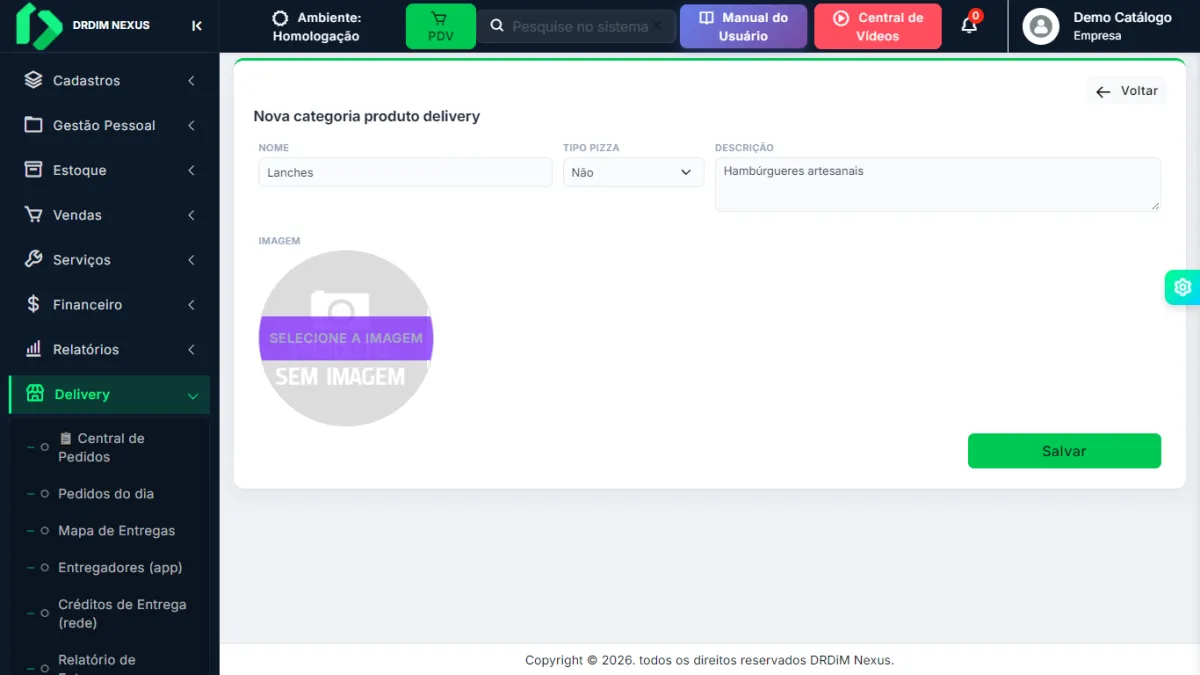Click the Estoque box icon

pos(34,170)
